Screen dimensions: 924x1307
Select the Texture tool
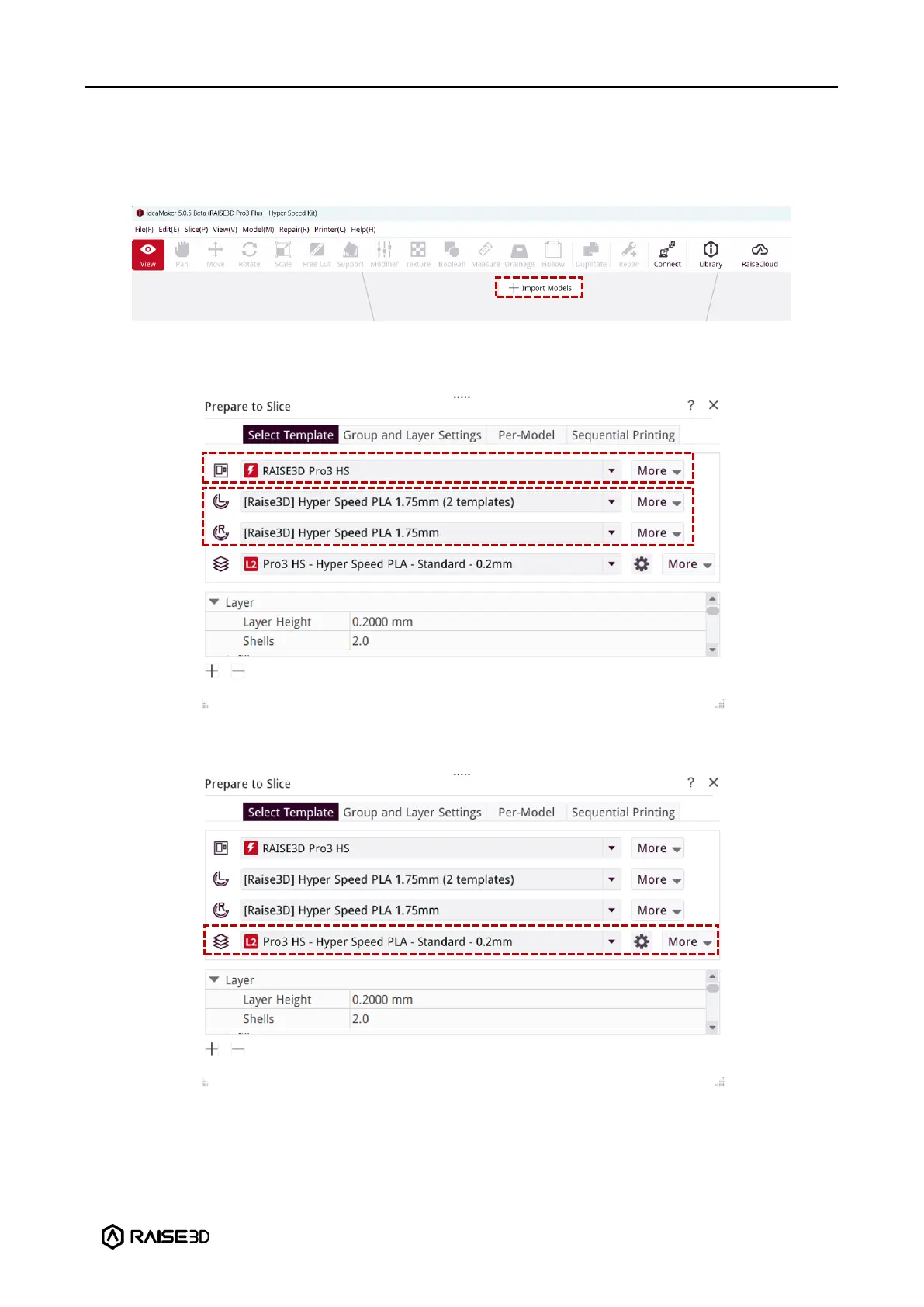coord(418,255)
